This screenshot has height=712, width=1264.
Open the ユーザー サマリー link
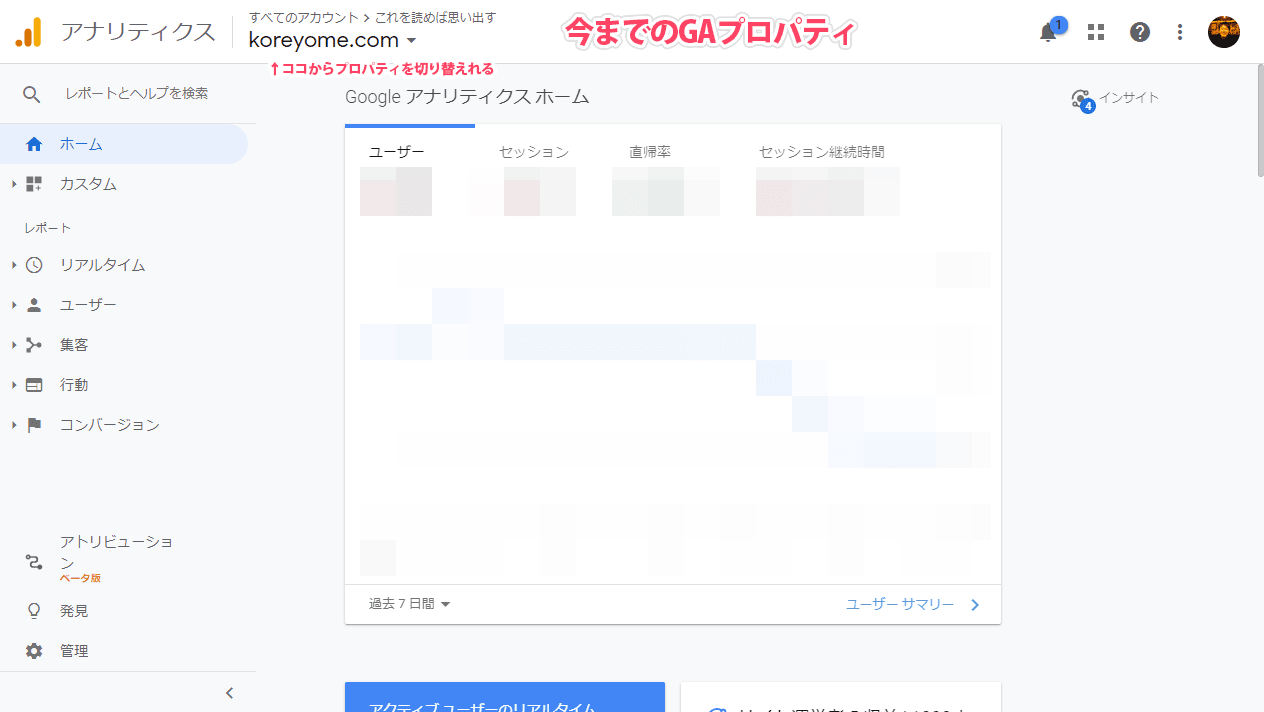click(913, 604)
